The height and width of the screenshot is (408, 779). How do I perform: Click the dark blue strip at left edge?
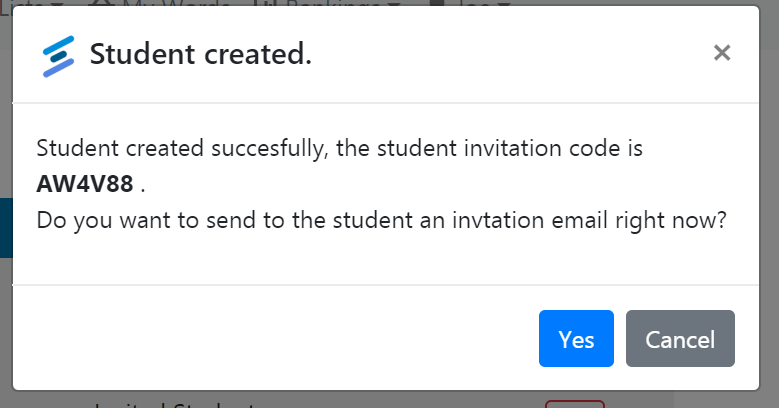pos(6,228)
